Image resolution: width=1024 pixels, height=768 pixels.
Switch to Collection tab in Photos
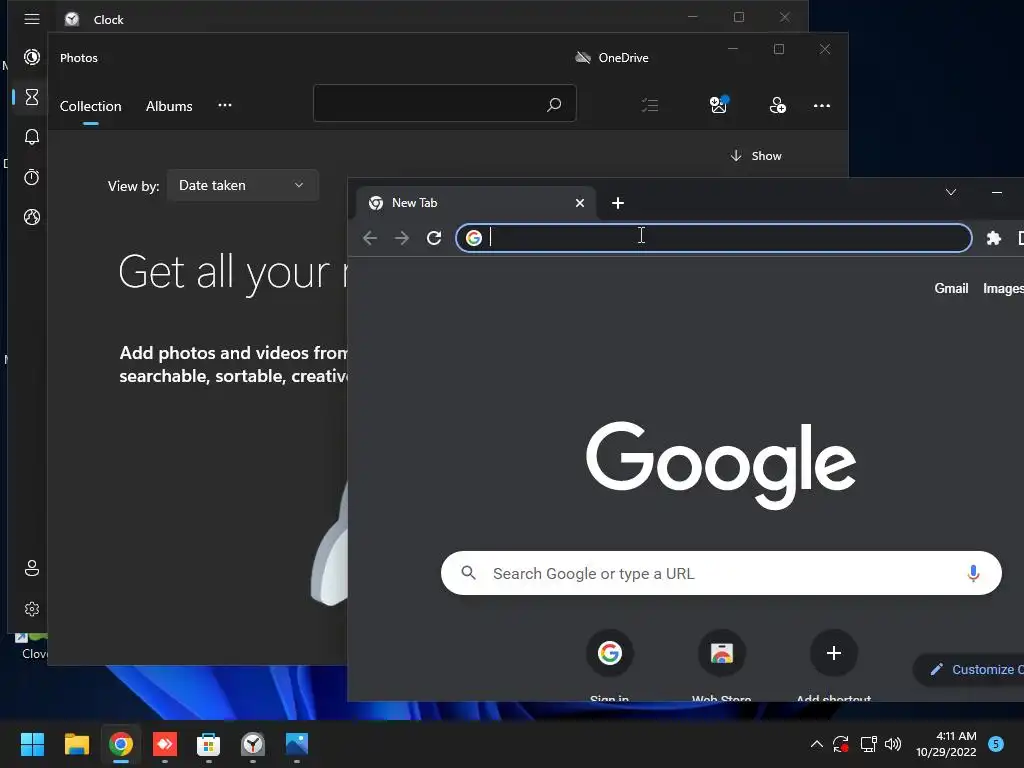tap(91, 106)
